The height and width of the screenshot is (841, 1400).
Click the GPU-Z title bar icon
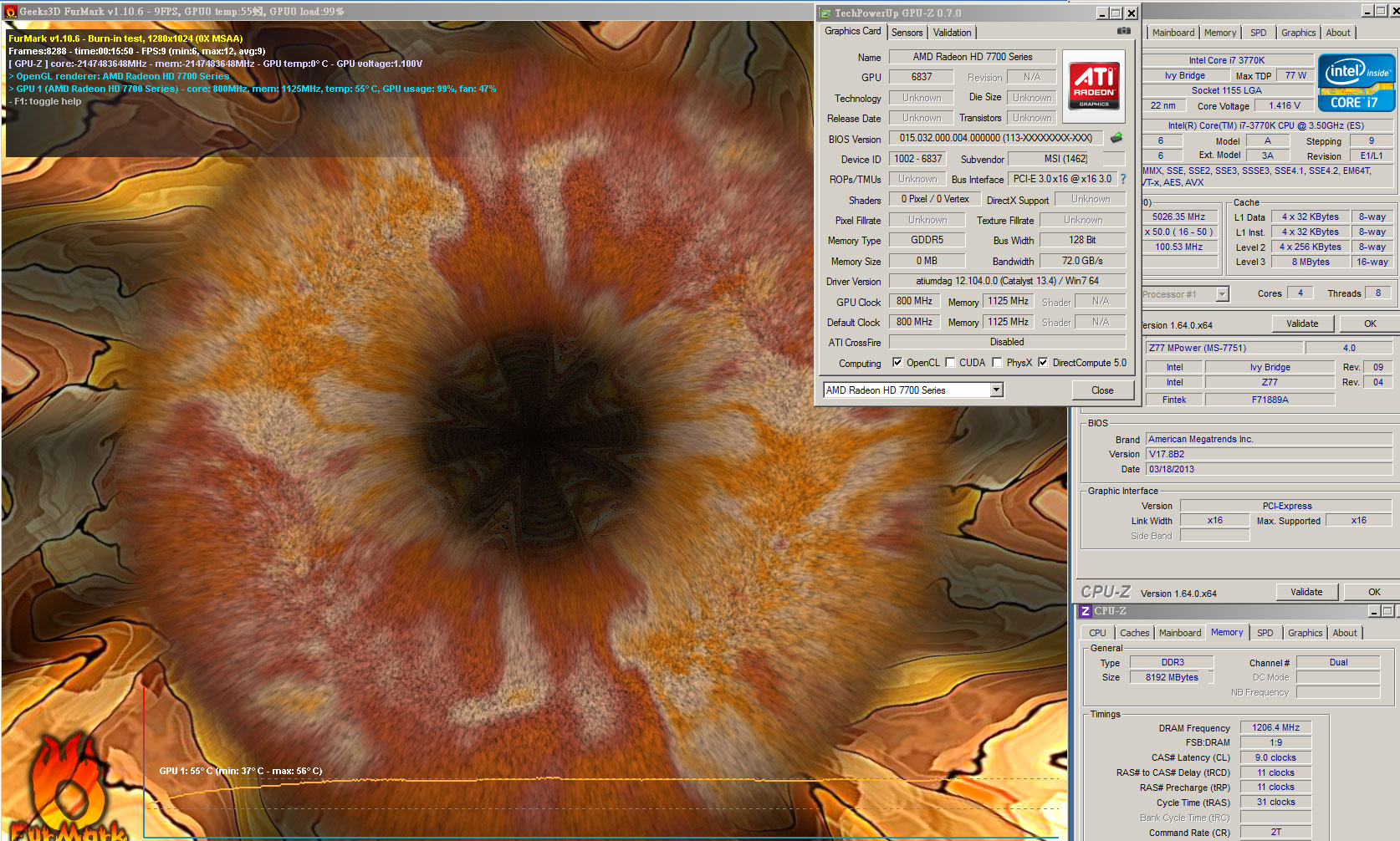825,13
